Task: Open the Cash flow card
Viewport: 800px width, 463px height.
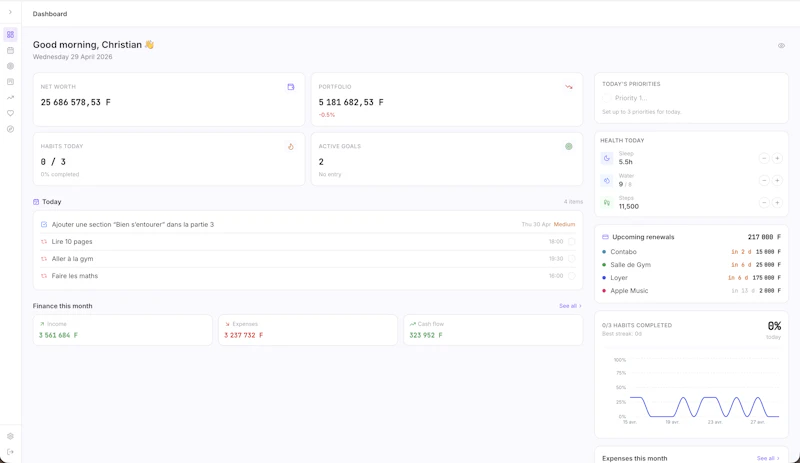Action: [493, 330]
